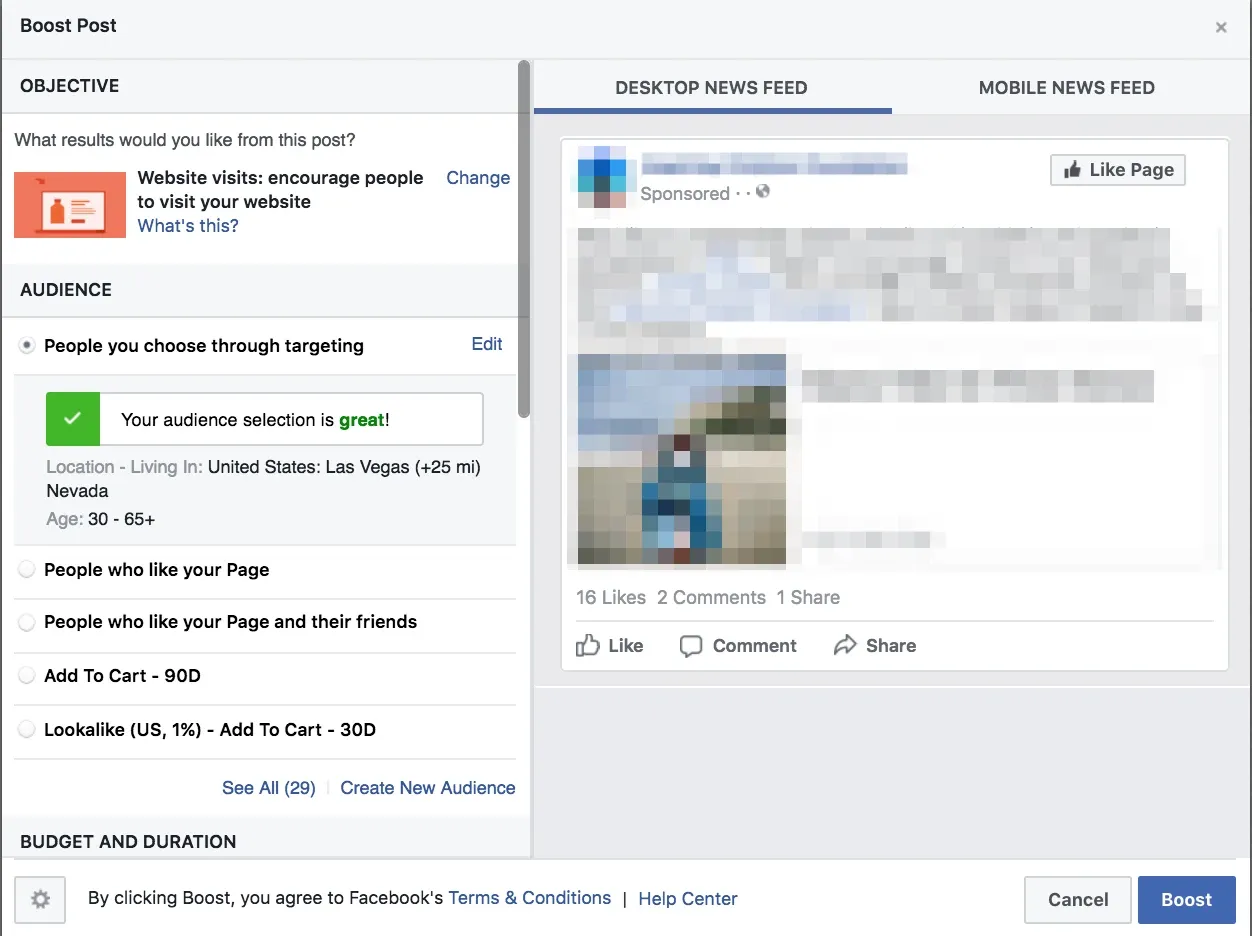The image size is (1252, 936).
Task: Click the Like Page button
Action: (1118, 170)
